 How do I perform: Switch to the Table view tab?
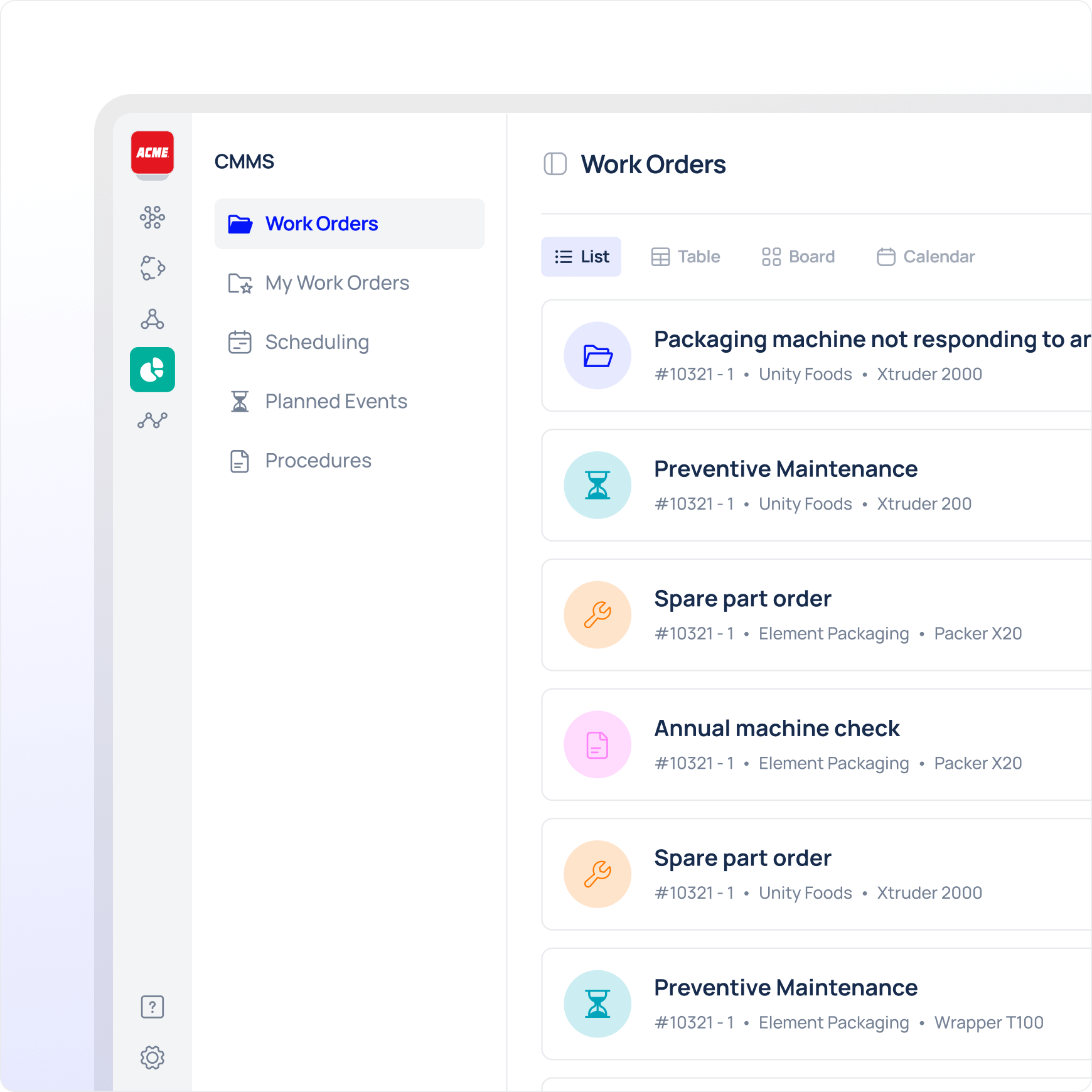[685, 257]
